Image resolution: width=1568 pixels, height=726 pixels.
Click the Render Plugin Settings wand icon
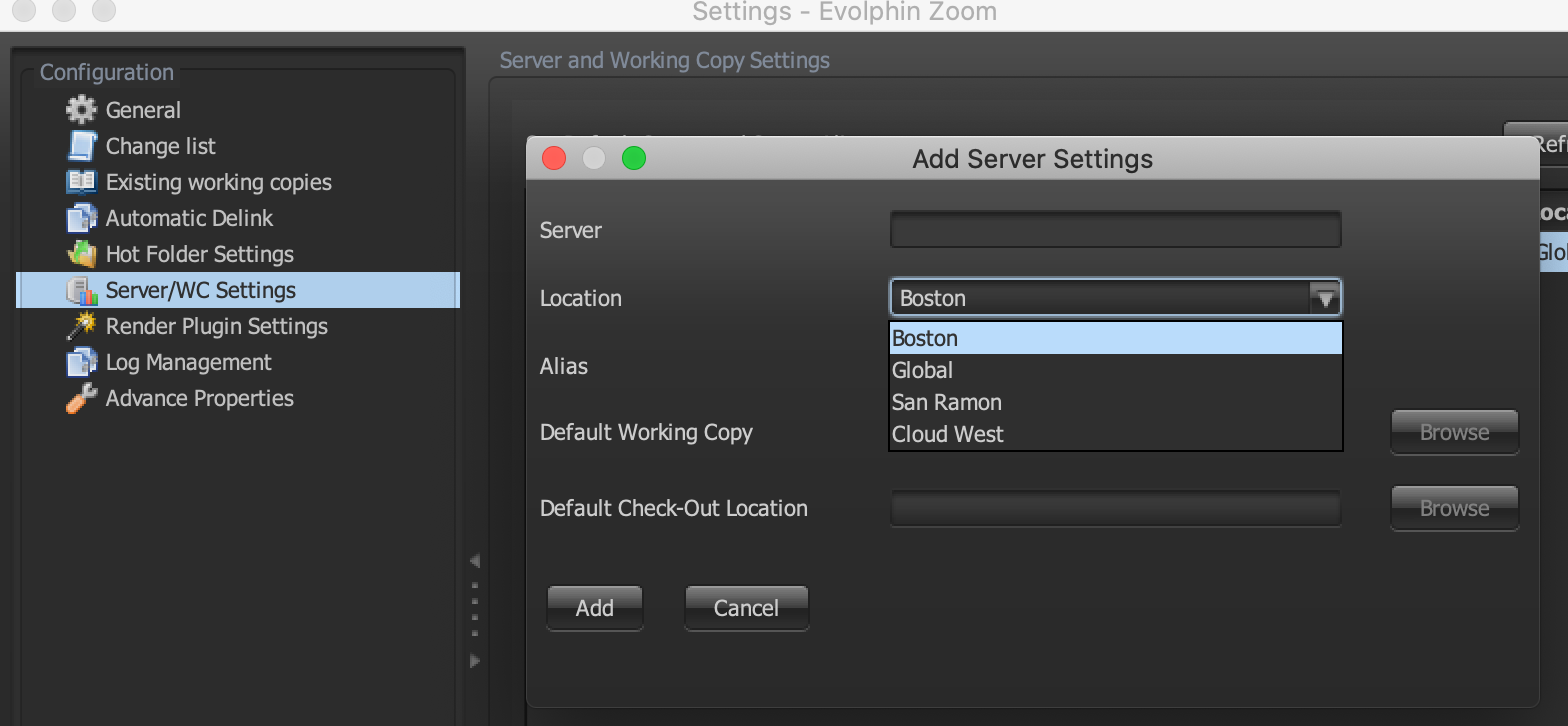[x=81, y=326]
